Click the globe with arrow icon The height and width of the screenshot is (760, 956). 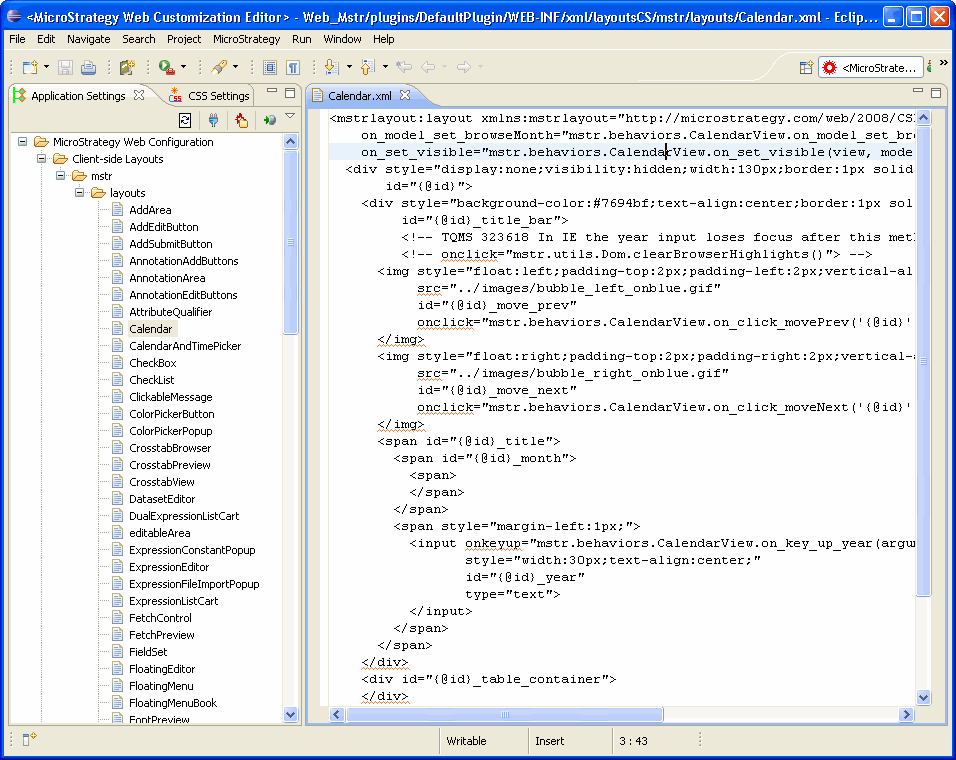pos(269,120)
